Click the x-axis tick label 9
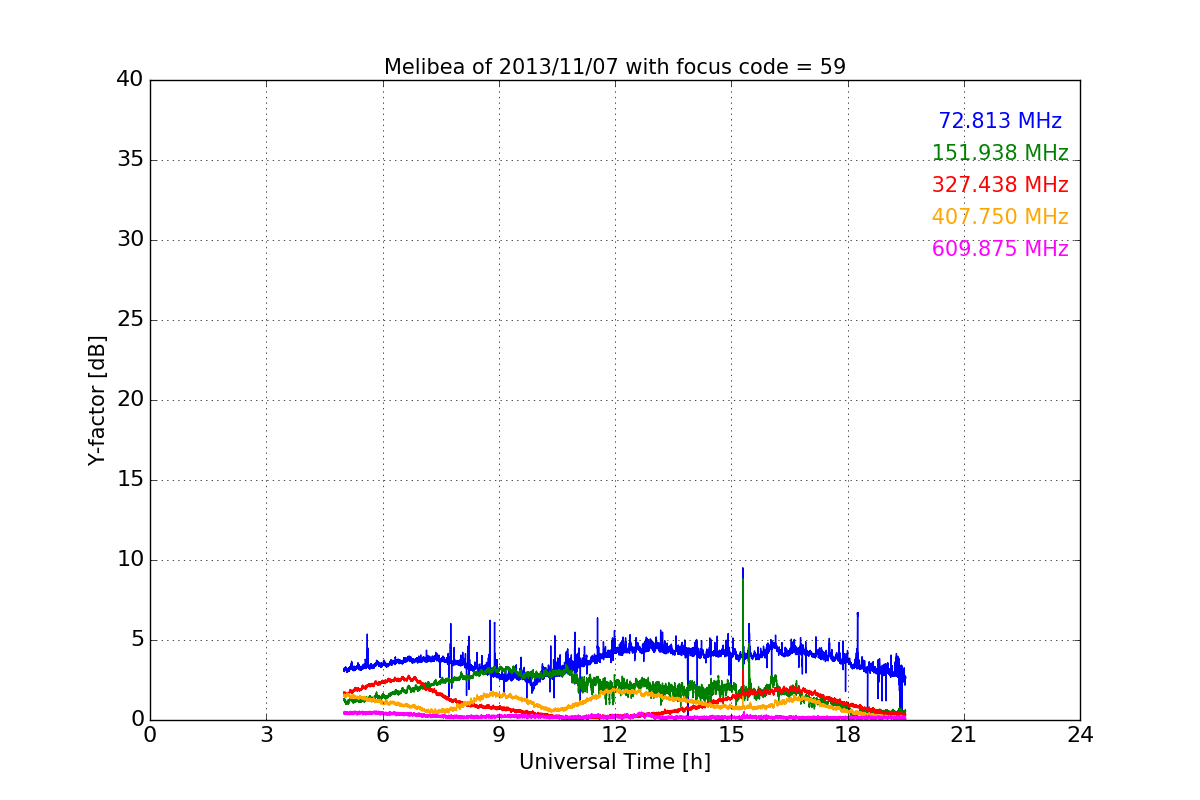Image resolution: width=1200 pixels, height=800 pixels. (499, 734)
